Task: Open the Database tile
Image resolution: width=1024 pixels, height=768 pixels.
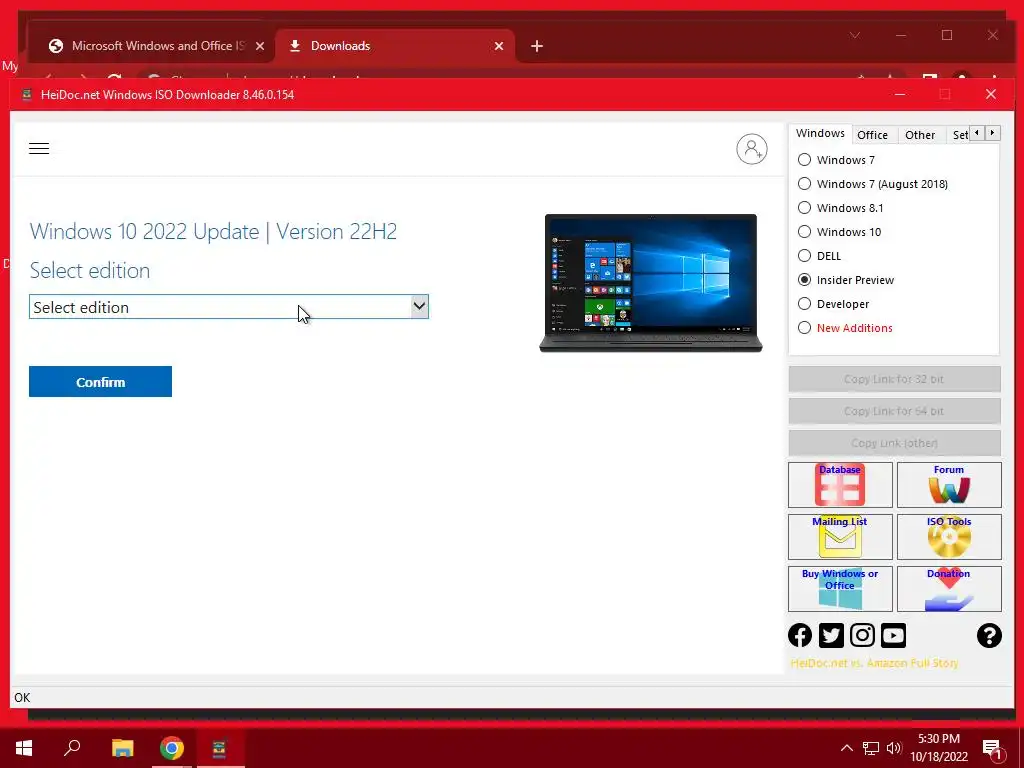Action: pyautogui.click(x=840, y=485)
